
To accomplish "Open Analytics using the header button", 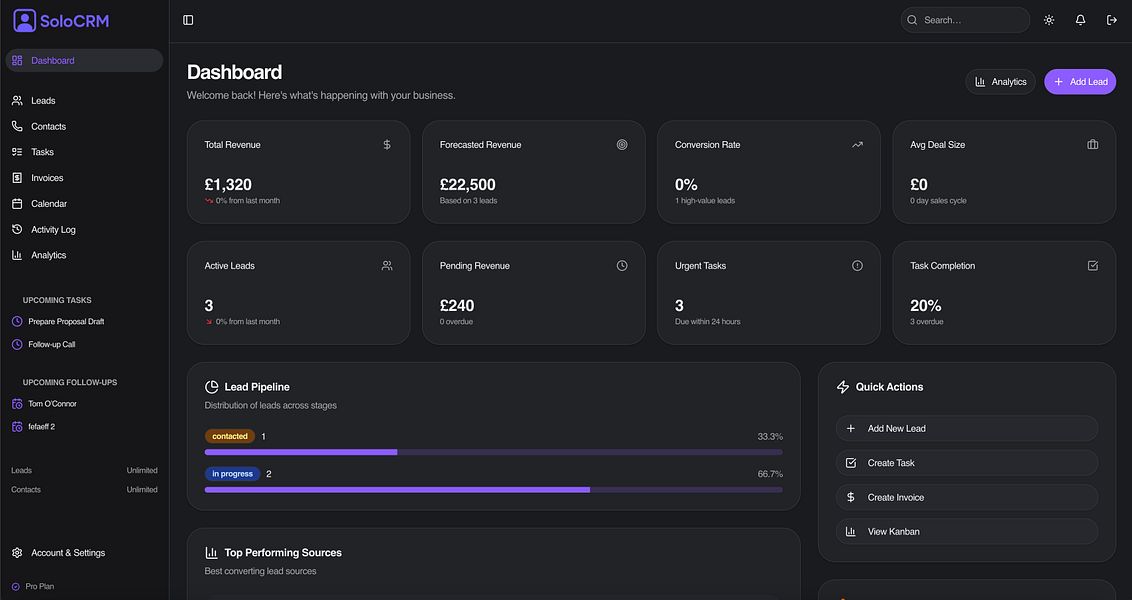I will click(x=1000, y=81).
